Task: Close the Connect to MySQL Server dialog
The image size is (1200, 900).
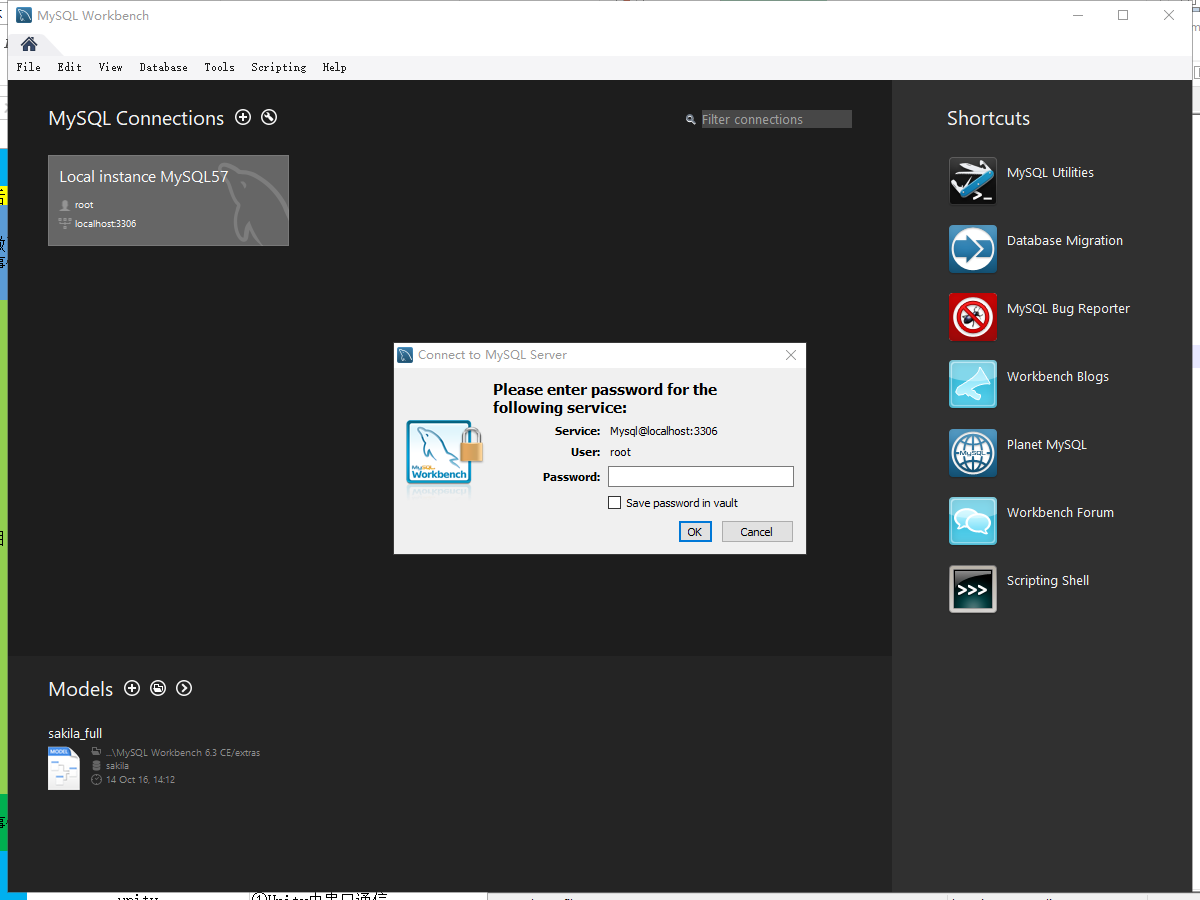Action: click(x=791, y=355)
